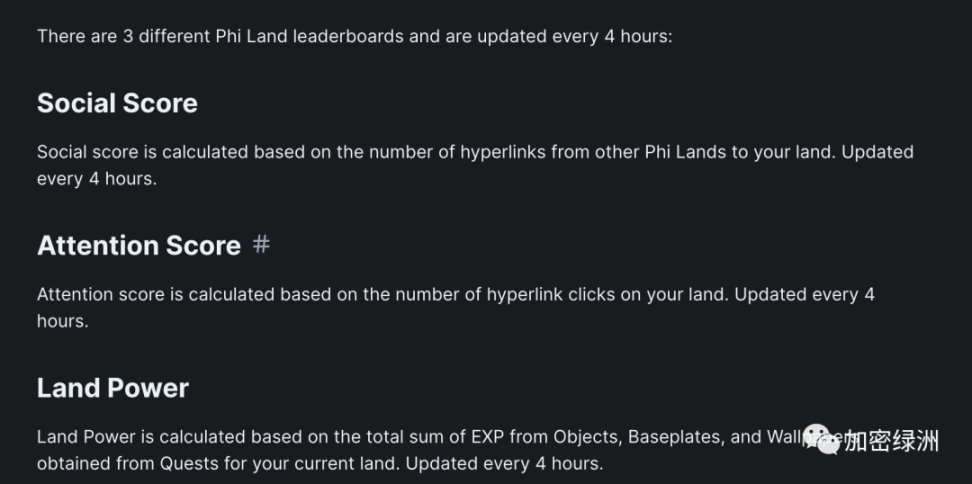Viewport: 972px width, 484px height.
Task: Click the 加密绿洲 watermark text
Action: pos(891,441)
